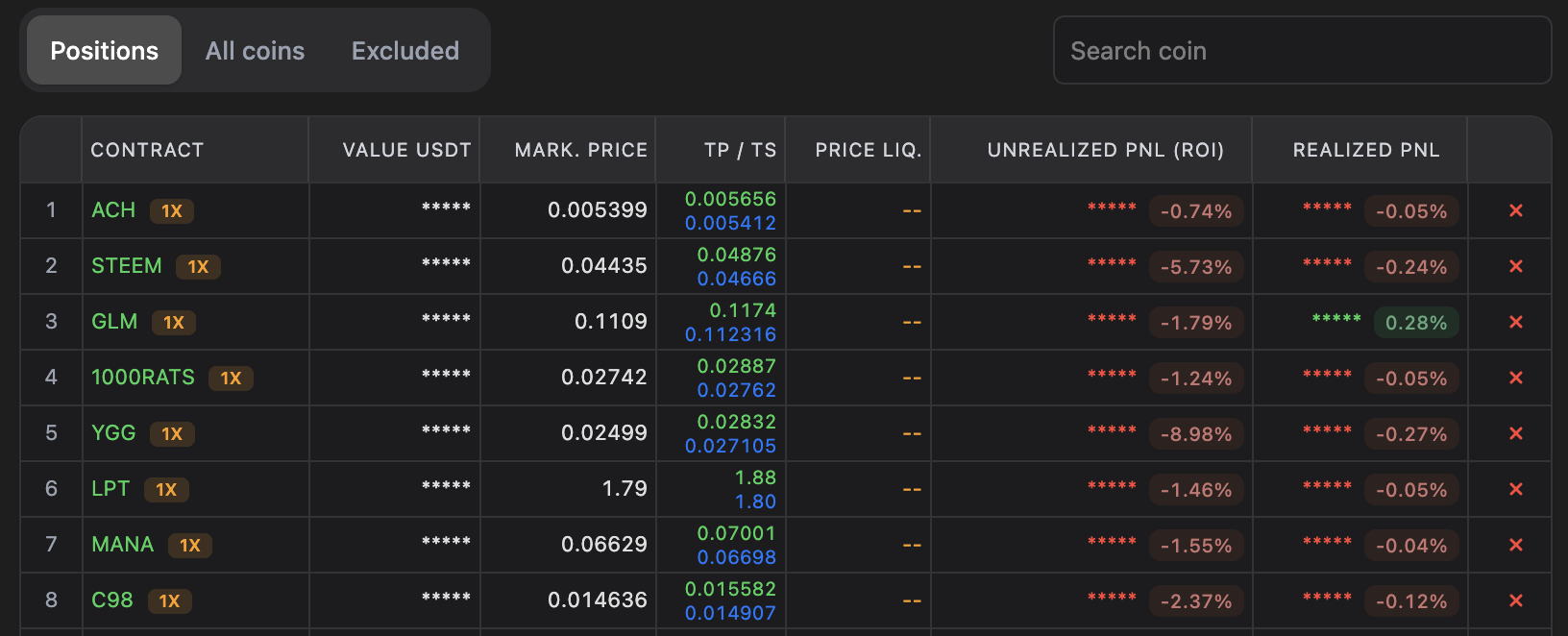Open the GLM contract link
1568x636 pixels.
click(114, 322)
